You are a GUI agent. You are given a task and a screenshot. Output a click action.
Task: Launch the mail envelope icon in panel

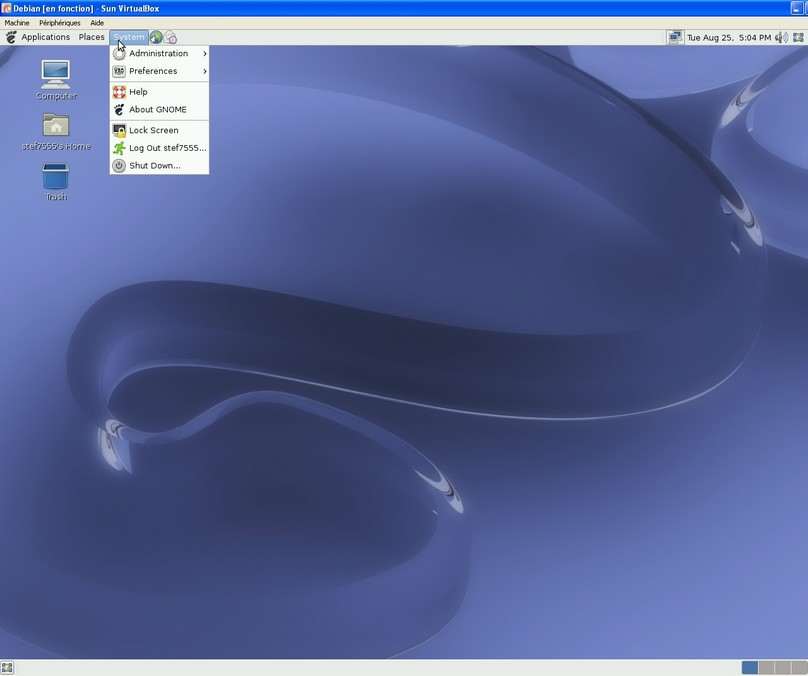point(171,37)
